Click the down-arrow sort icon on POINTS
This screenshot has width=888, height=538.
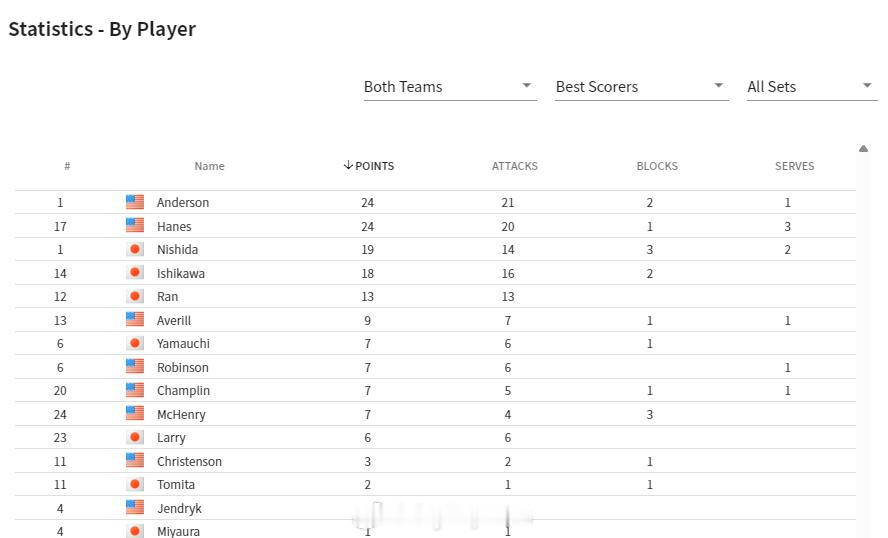(348, 165)
